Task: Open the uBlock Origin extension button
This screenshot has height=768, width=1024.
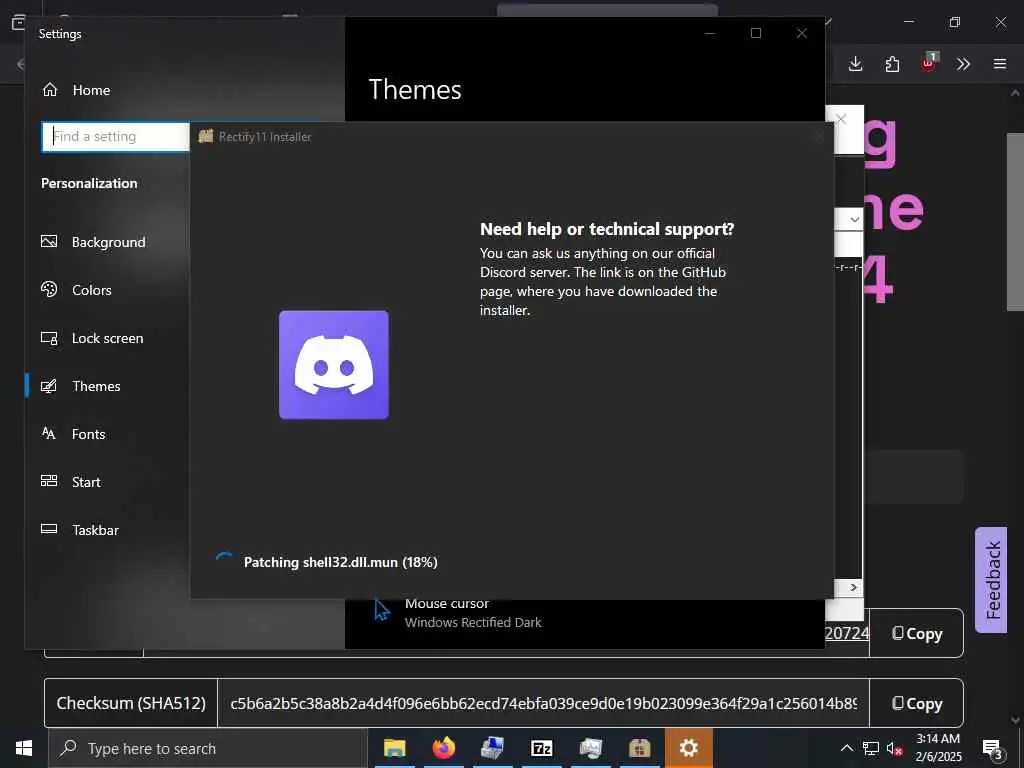Action: 929,63
